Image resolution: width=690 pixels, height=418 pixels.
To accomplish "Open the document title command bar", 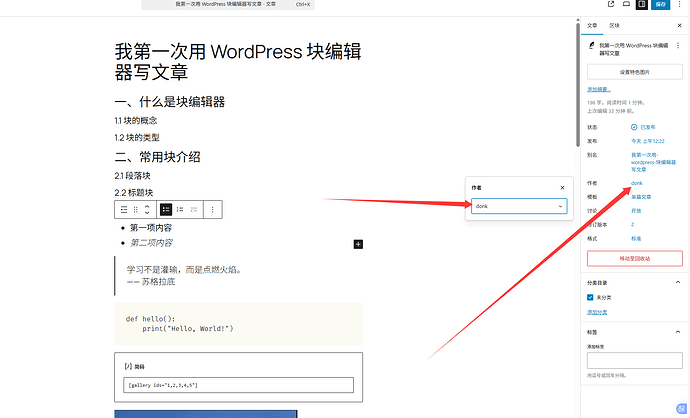I will [x=228, y=4].
